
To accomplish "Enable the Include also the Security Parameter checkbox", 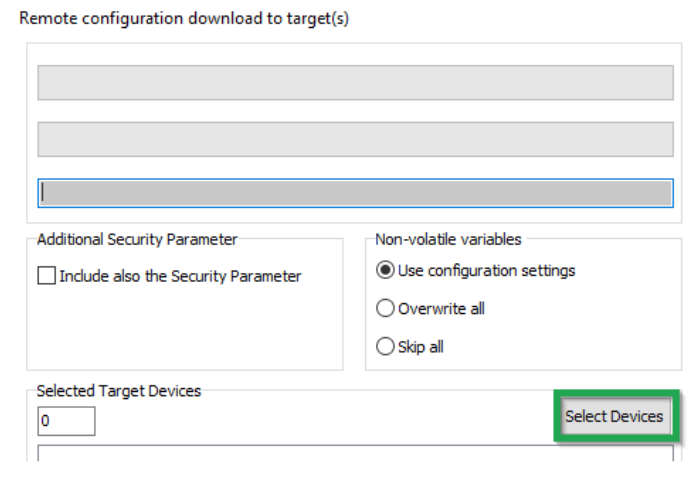I will coord(46,277).
